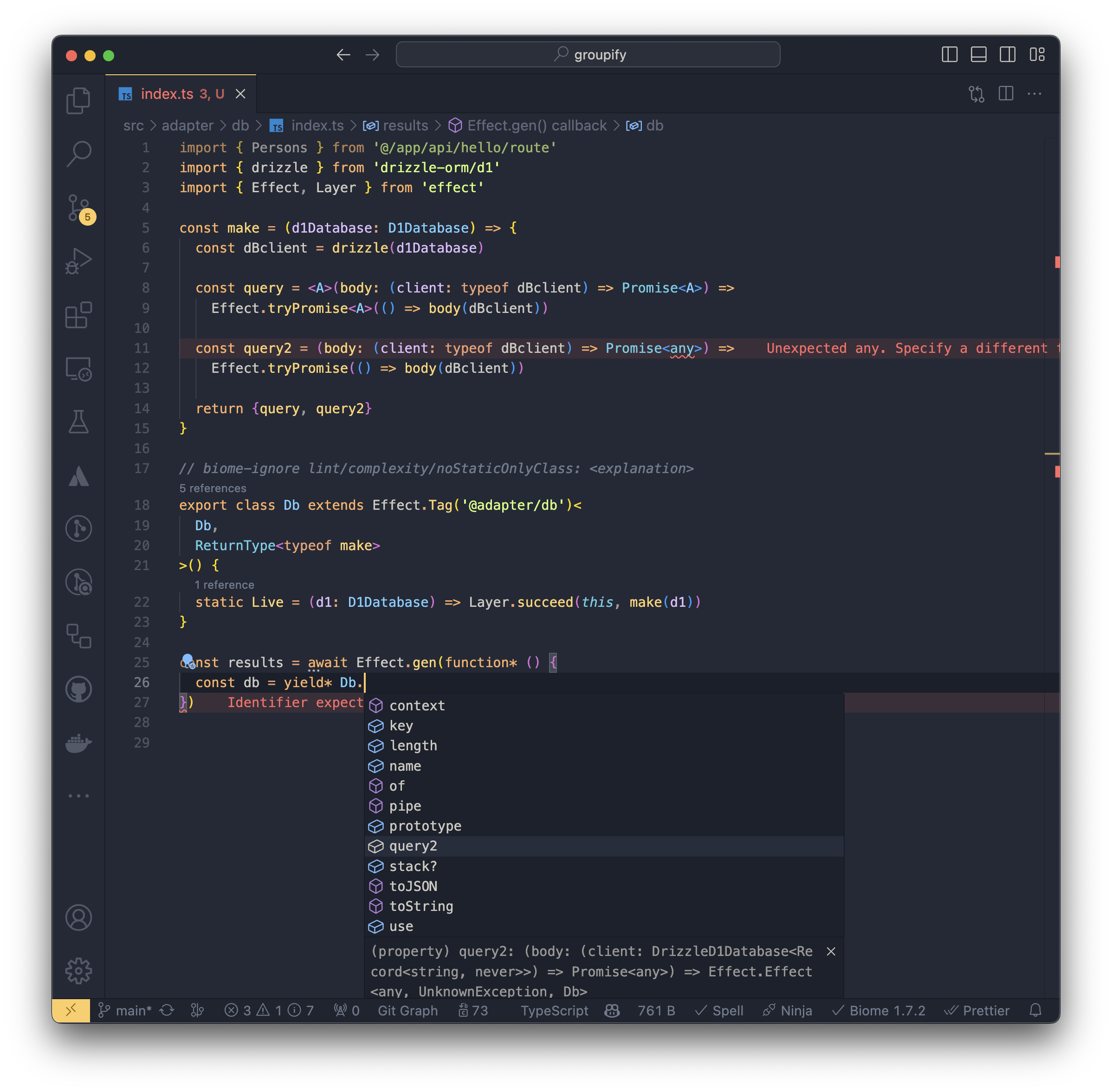Open the 'Effect.gen() callback' breadcrumb dropdown
Screen dimensions: 1112x1092
[537, 126]
